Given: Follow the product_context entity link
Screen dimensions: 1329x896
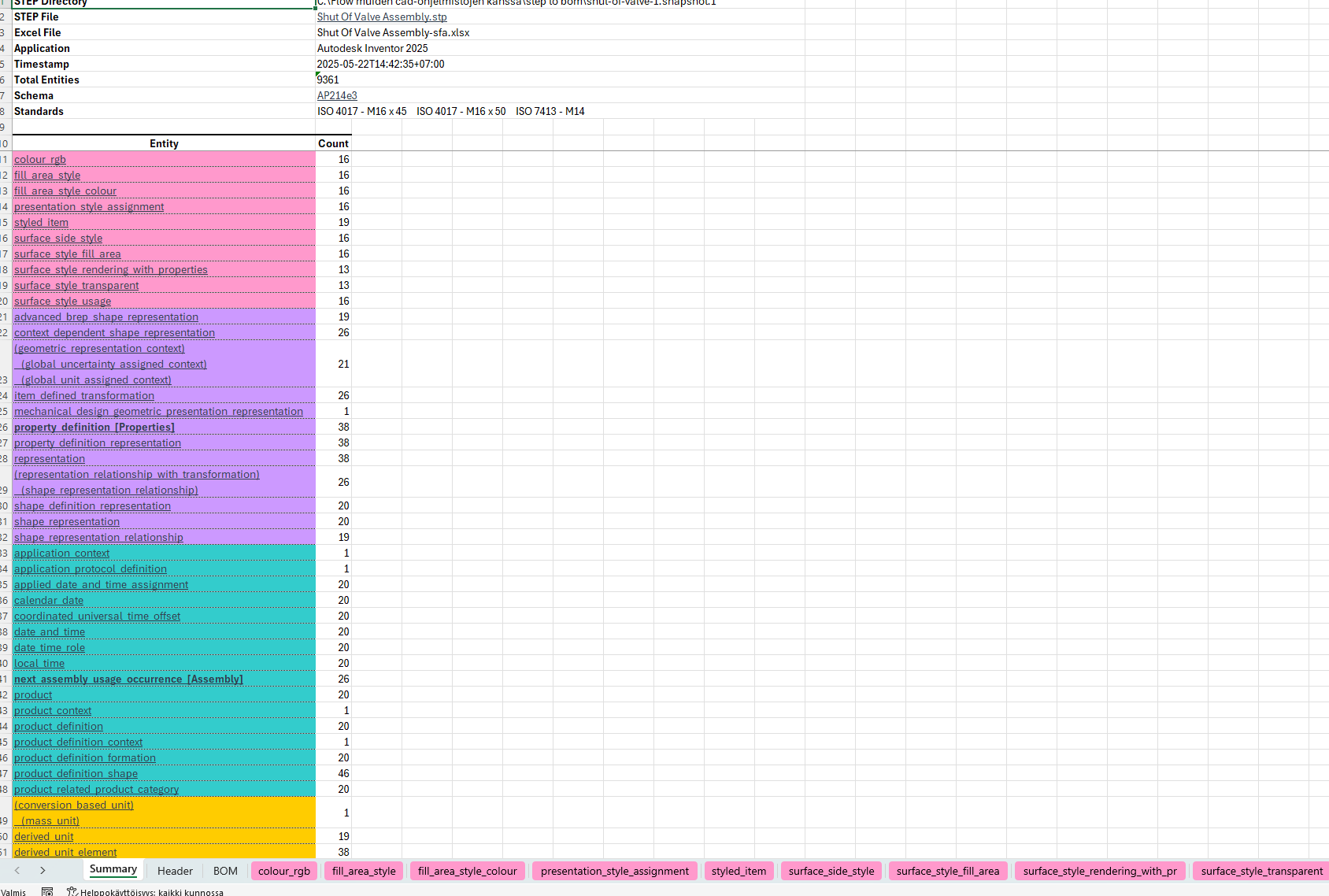Looking at the screenshot, I should pyautogui.click(x=53, y=710).
